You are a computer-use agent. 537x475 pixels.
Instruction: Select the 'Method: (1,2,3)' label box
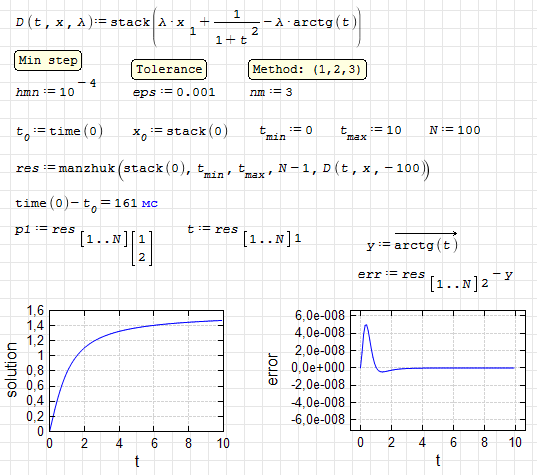[x=307, y=70]
